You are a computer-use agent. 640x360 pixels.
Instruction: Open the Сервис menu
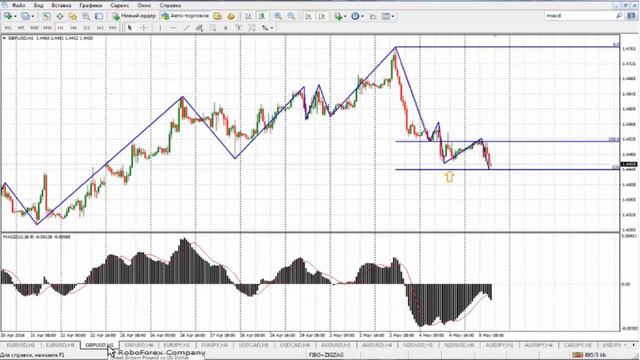[x=120, y=5]
